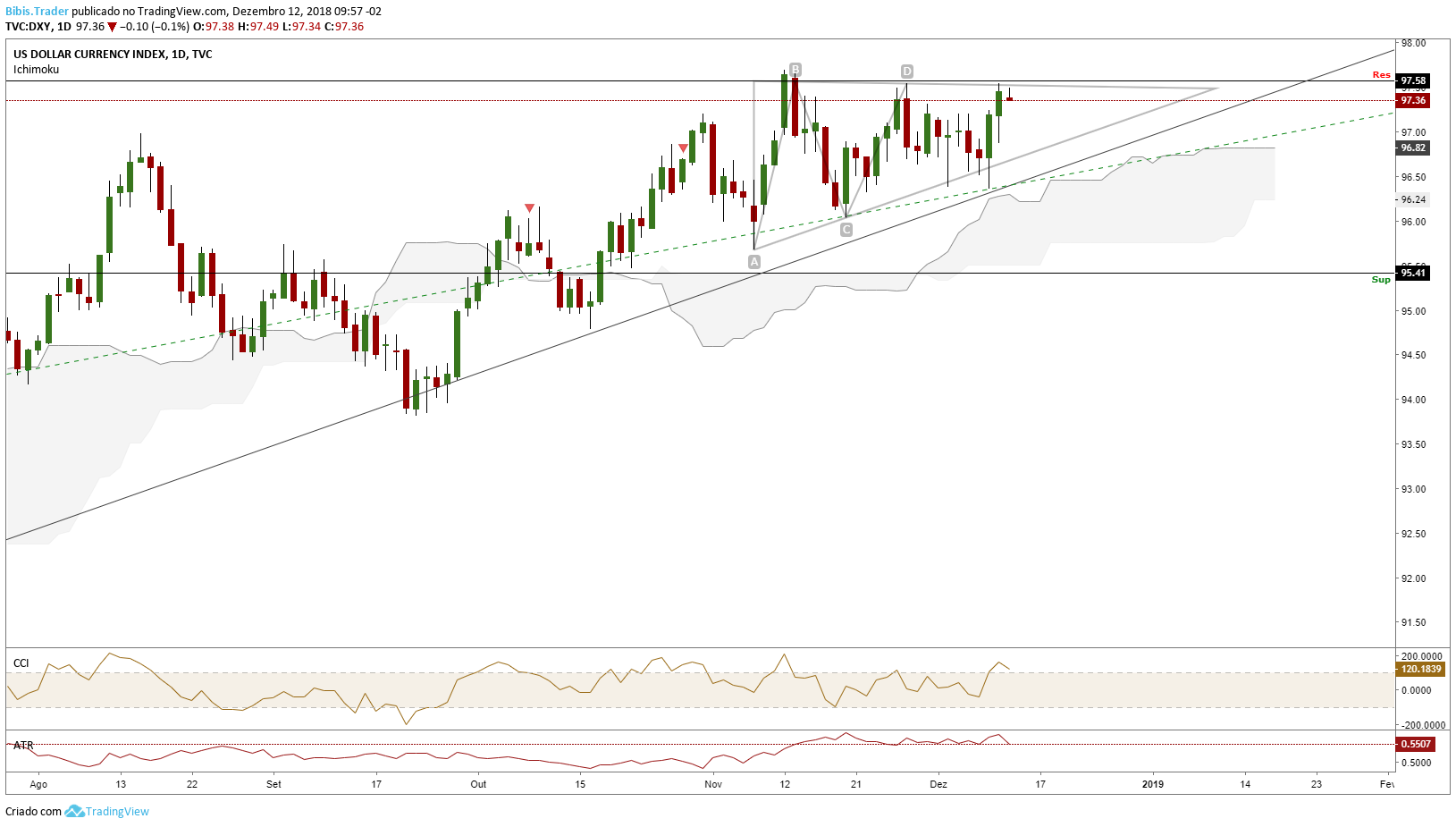1456x827 pixels.
Task: Click the 96.82 price axis label
Action: (1413, 148)
